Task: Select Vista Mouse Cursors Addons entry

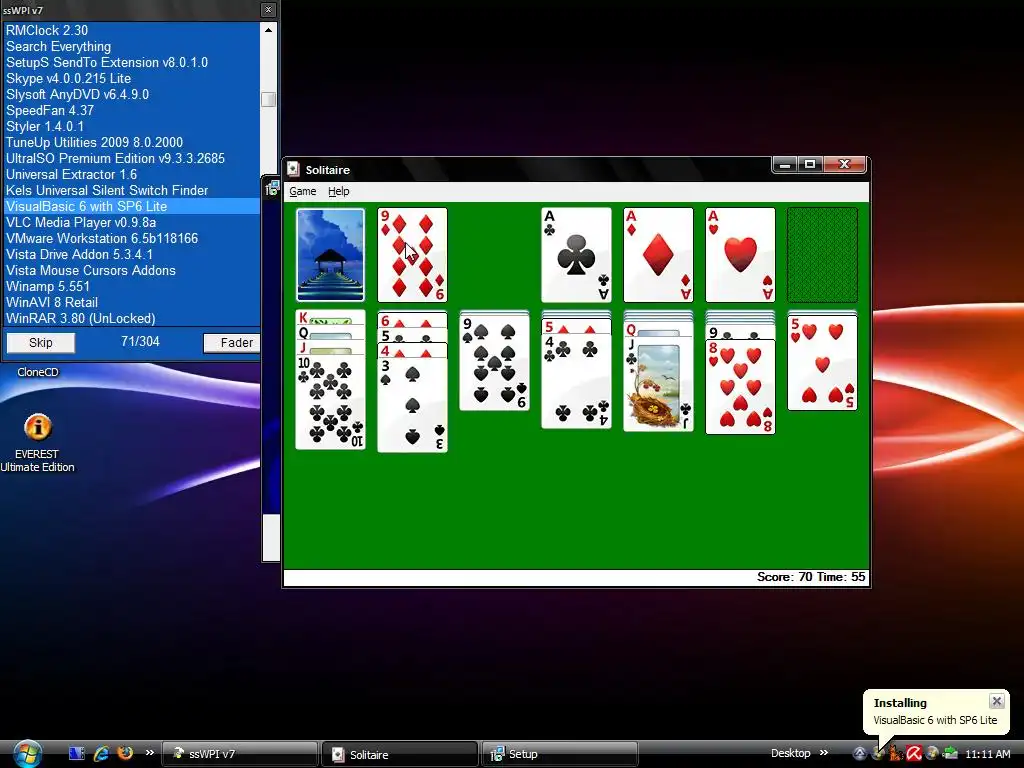Action: (x=131, y=270)
